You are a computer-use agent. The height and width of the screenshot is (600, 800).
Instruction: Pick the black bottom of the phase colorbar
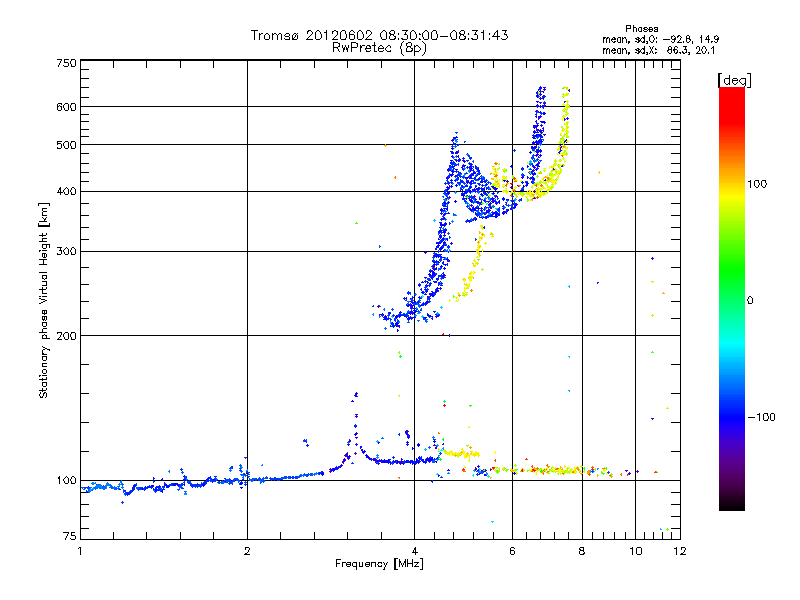pos(732,505)
